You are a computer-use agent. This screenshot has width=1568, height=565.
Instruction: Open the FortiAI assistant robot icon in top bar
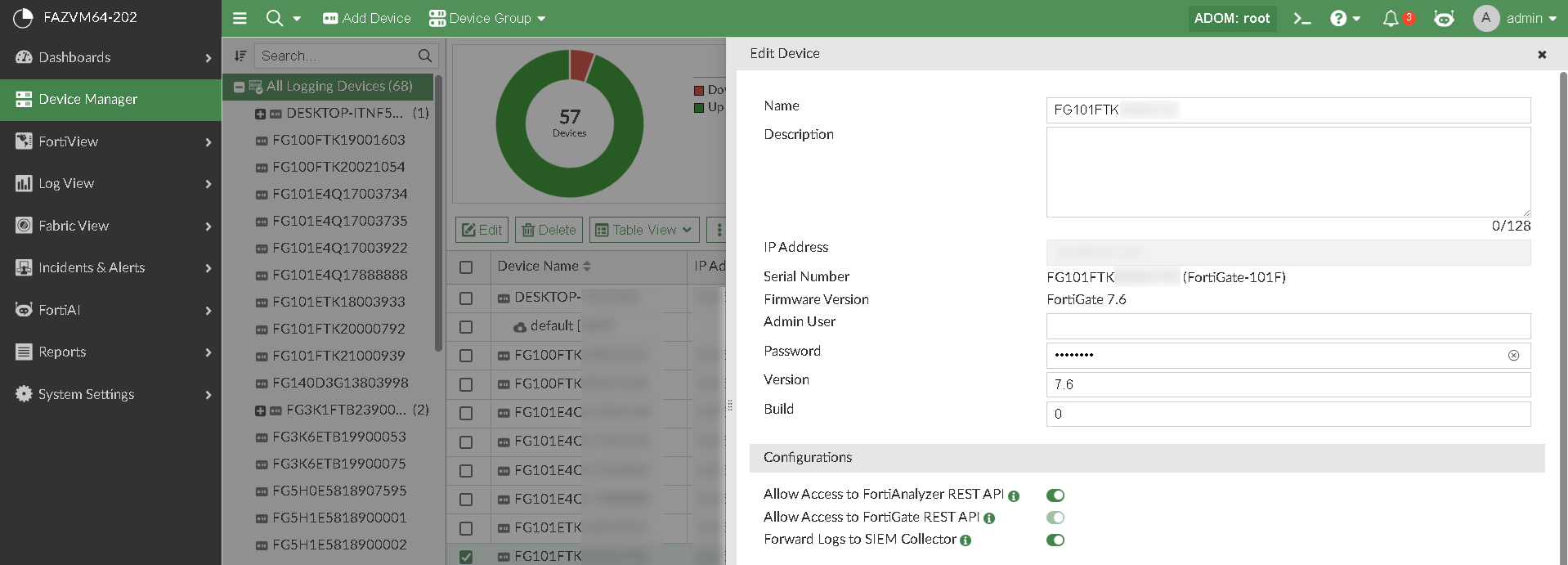pyautogui.click(x=1444, y=18)
